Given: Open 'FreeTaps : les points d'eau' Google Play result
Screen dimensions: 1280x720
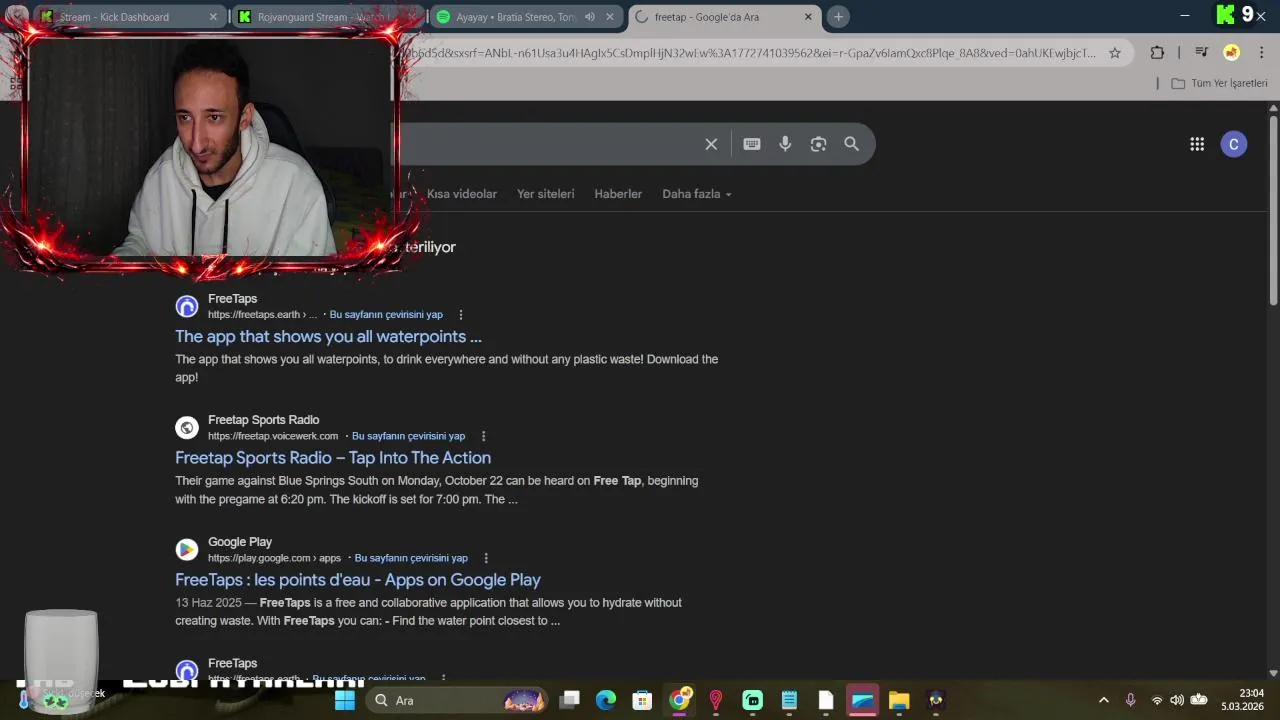Looking at the screenshot, I should [x=358, y=580].
